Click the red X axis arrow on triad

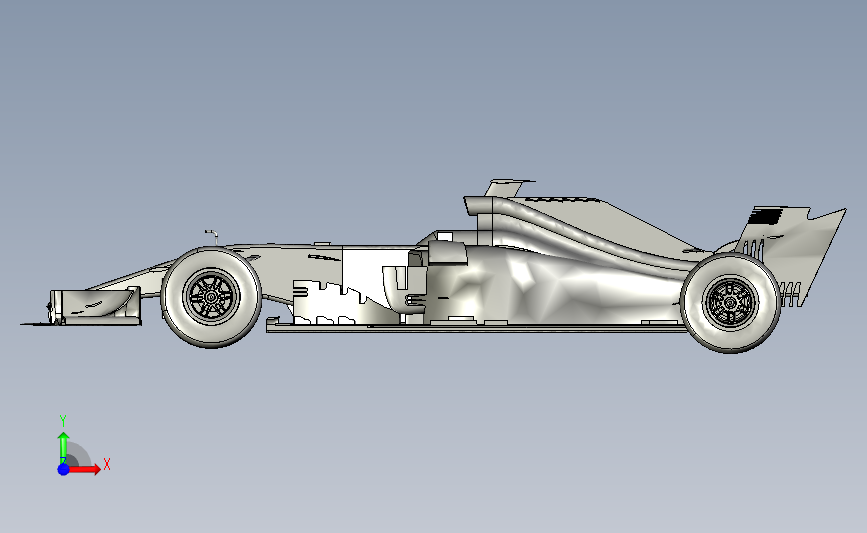[x=84, y=469]
